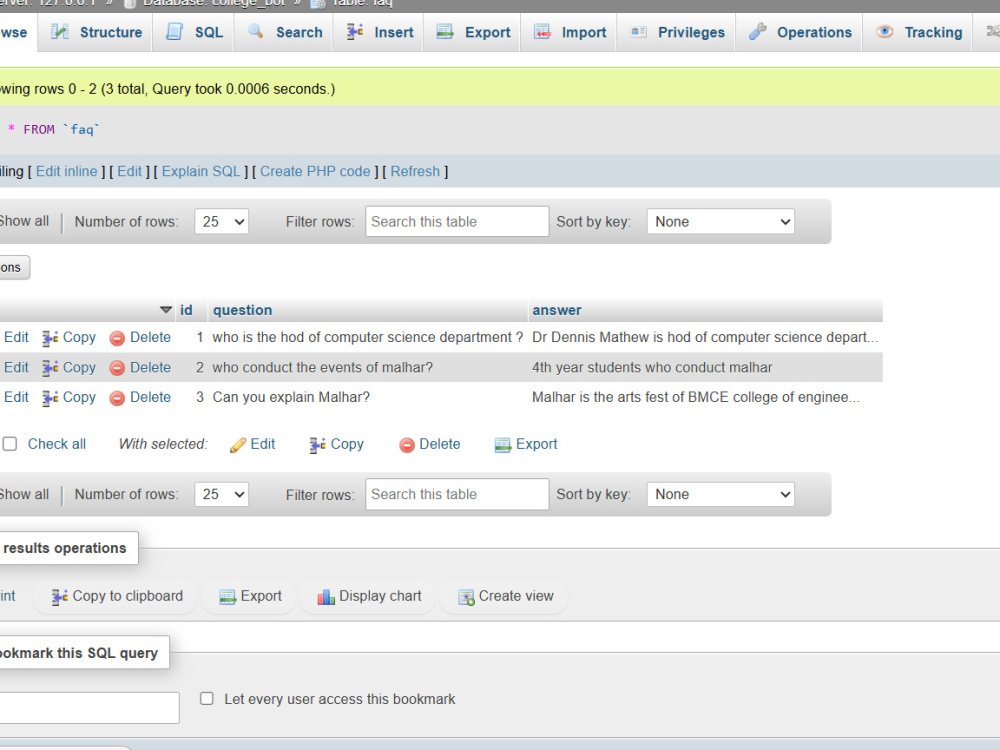Viewport: 1000px width, 750px height.
Task: Enable Let every user access this bookmark
Action: click(x=207, y=698)
